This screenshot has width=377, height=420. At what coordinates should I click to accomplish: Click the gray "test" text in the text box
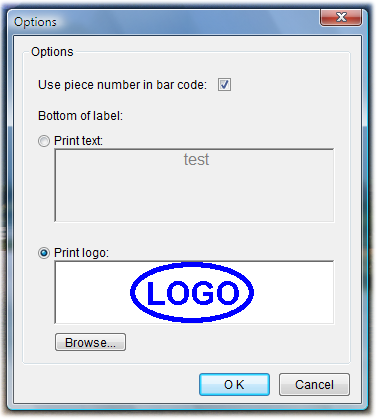[196, 159]
